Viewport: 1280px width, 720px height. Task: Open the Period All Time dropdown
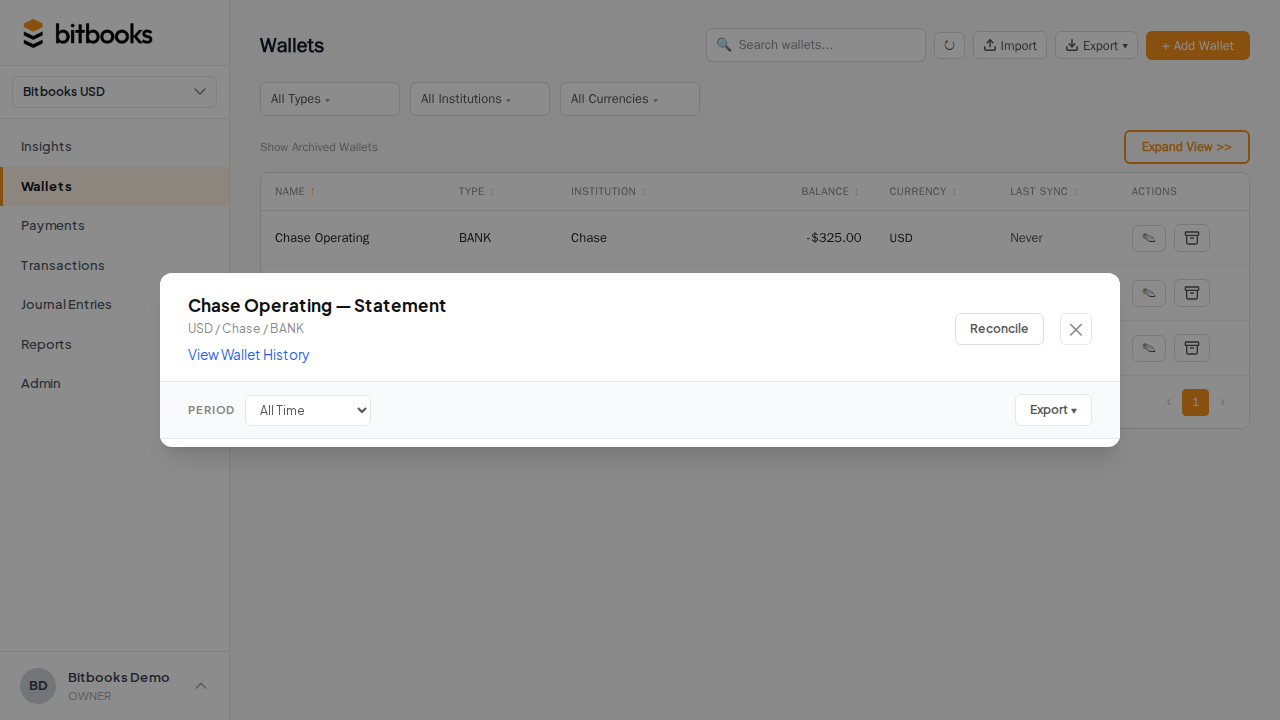click(x=308, y=410)
